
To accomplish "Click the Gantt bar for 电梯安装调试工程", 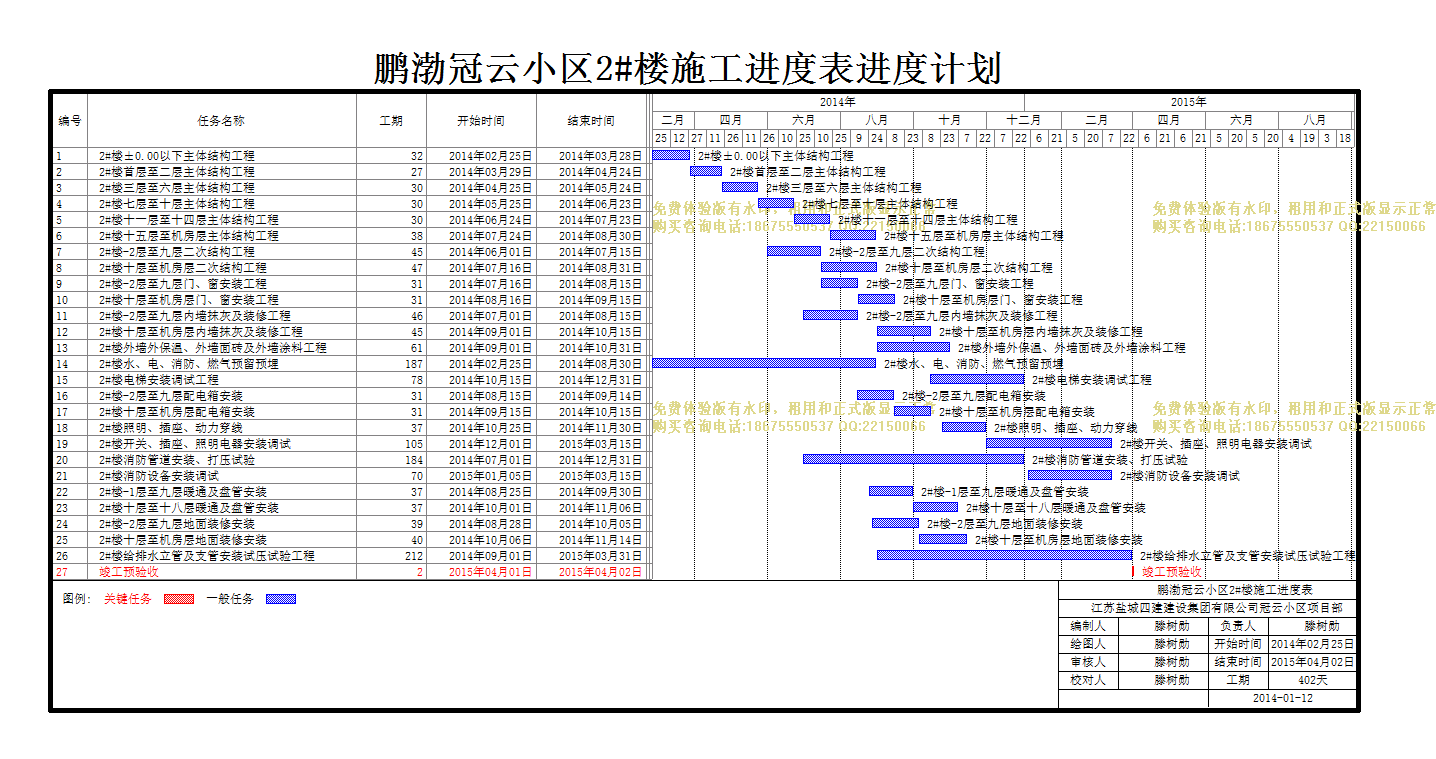I will [x=977, y=379].
